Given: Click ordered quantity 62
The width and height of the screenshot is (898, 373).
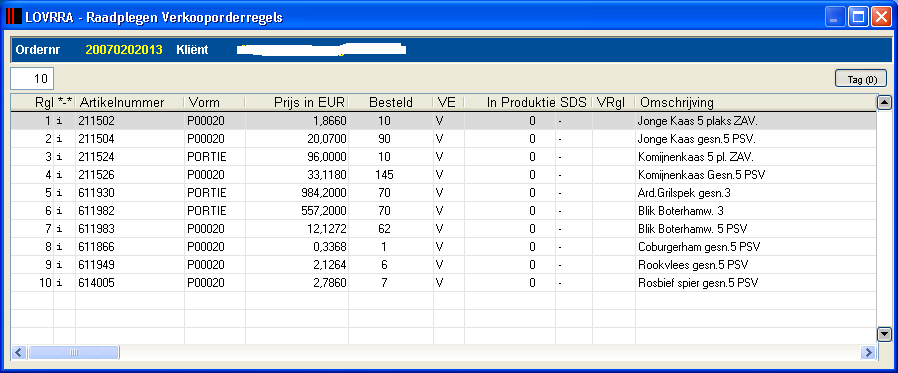Looking at the screenshot, I should point(384,229).
